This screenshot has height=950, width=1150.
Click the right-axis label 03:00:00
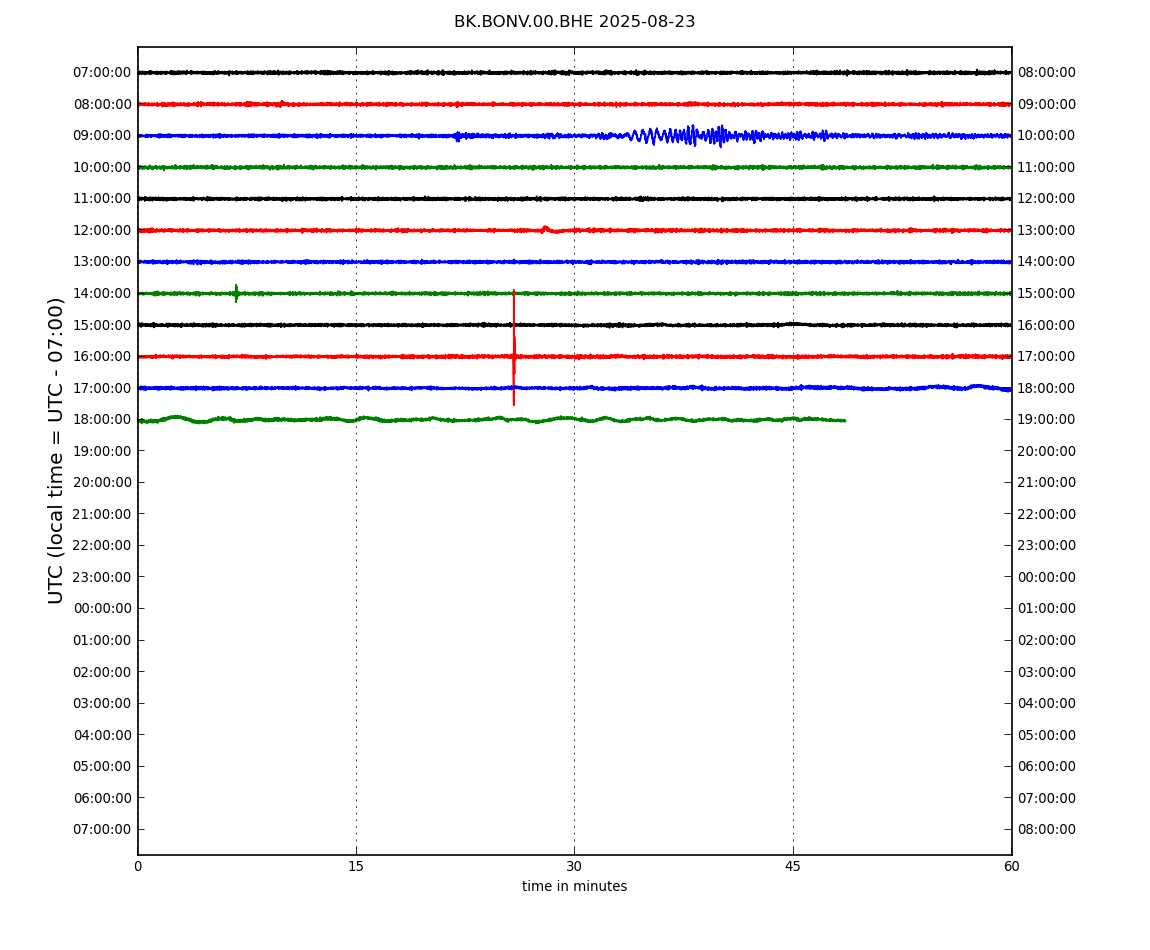(1047, 672)
